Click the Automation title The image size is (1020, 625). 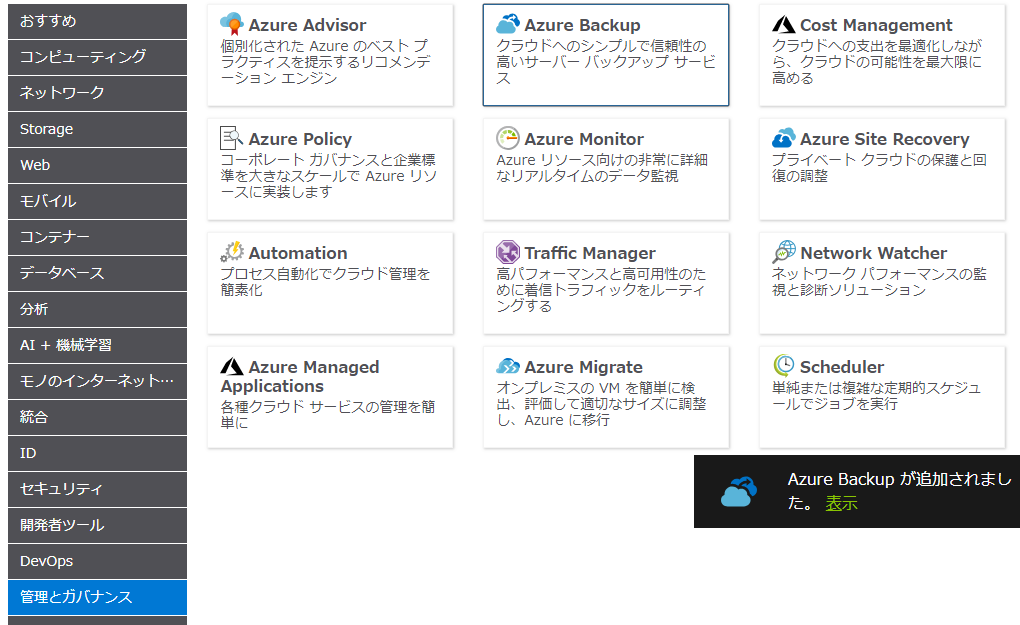pos(298,253)
